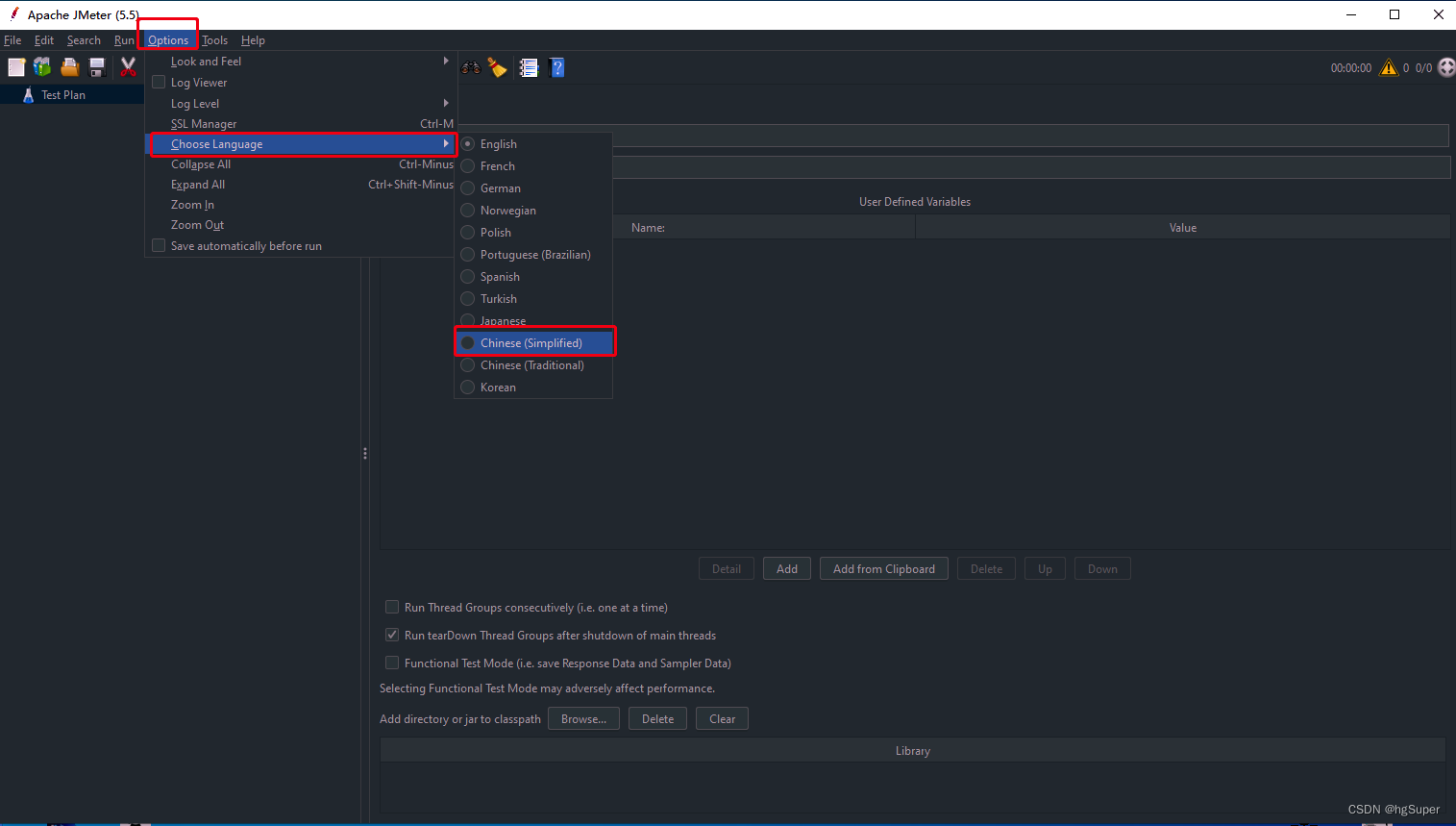
Task: Open the Tools menu
Action: tap(215, 40)
